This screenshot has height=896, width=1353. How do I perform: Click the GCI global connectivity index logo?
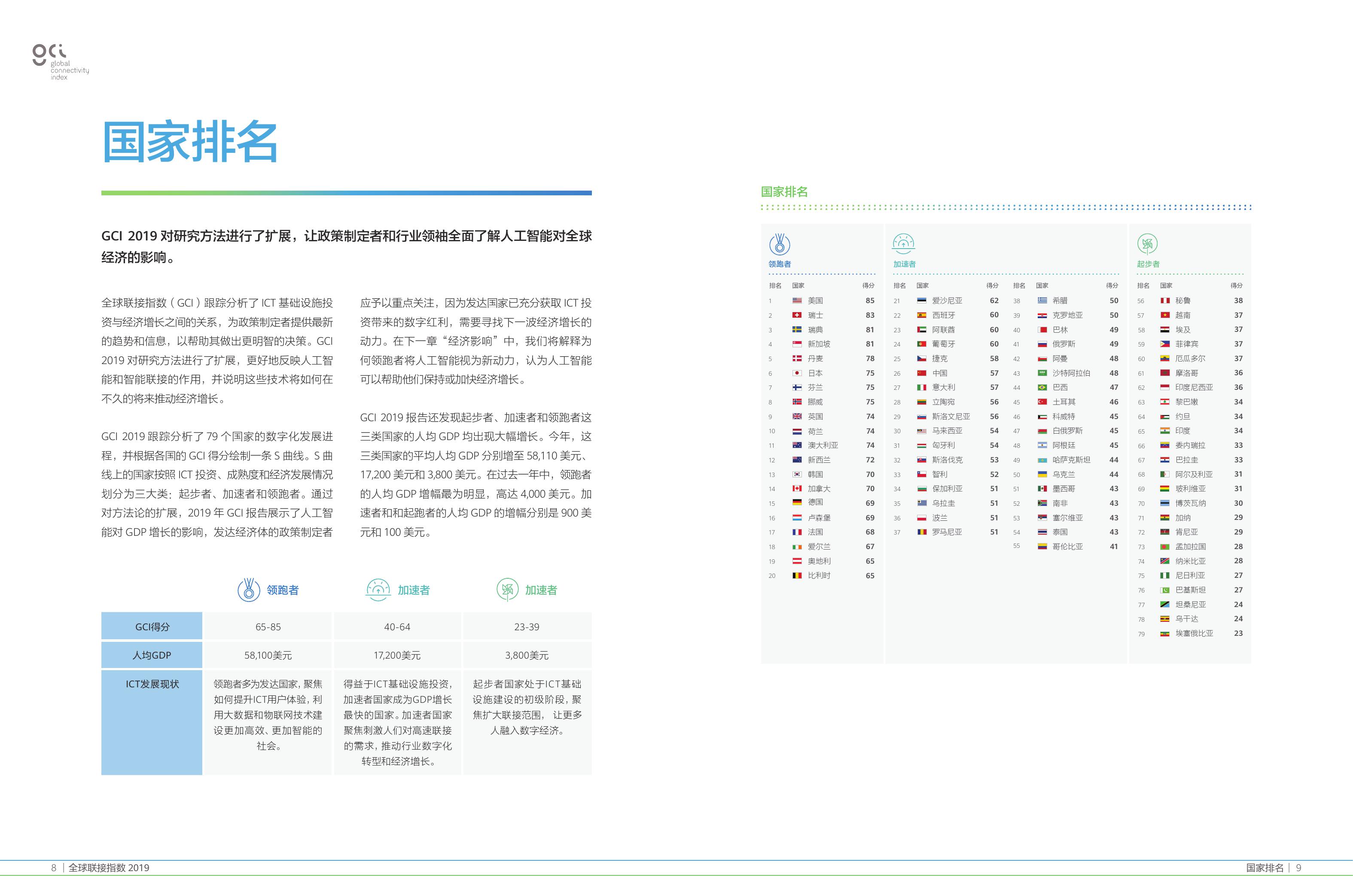coord(61,62)
